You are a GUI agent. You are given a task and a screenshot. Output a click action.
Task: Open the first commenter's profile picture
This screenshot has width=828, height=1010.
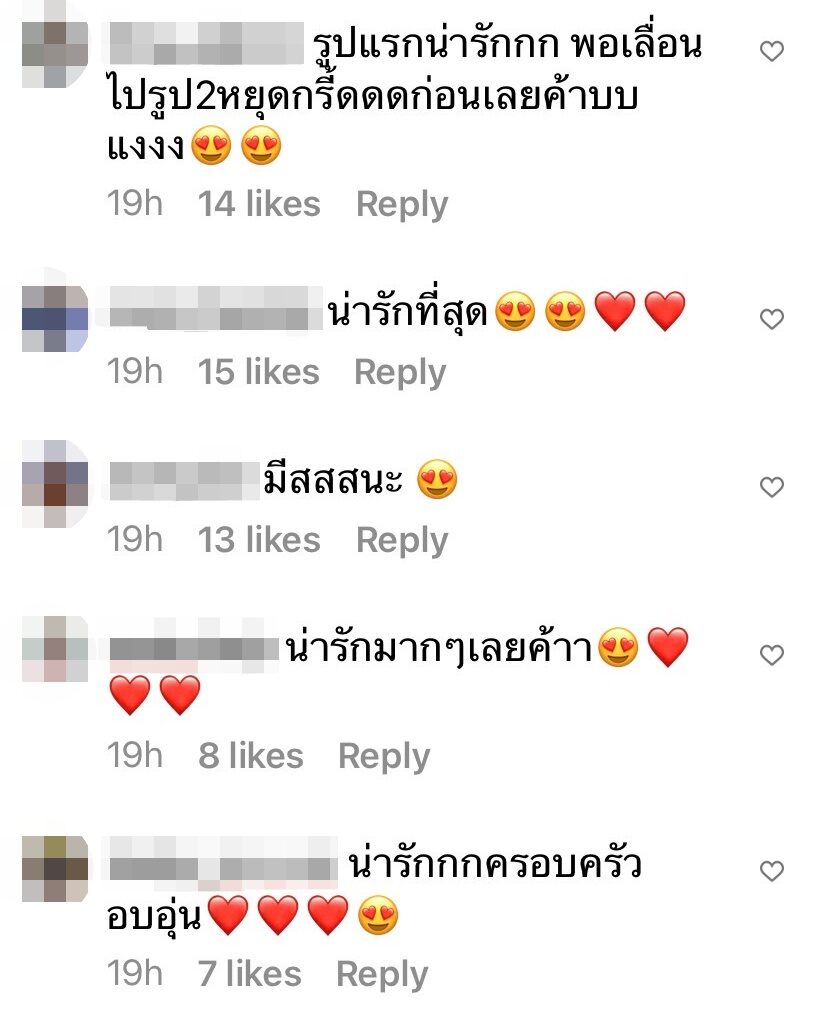[55, 53]
